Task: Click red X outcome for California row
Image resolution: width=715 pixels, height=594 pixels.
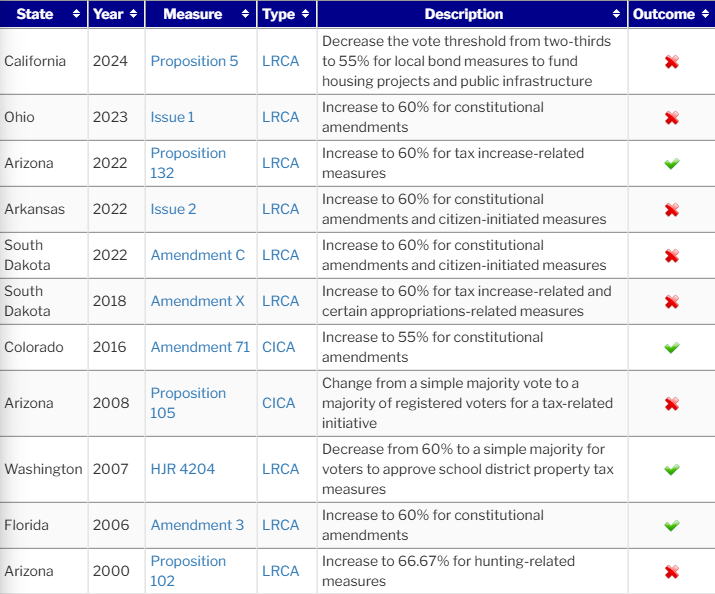Action: 671,62
